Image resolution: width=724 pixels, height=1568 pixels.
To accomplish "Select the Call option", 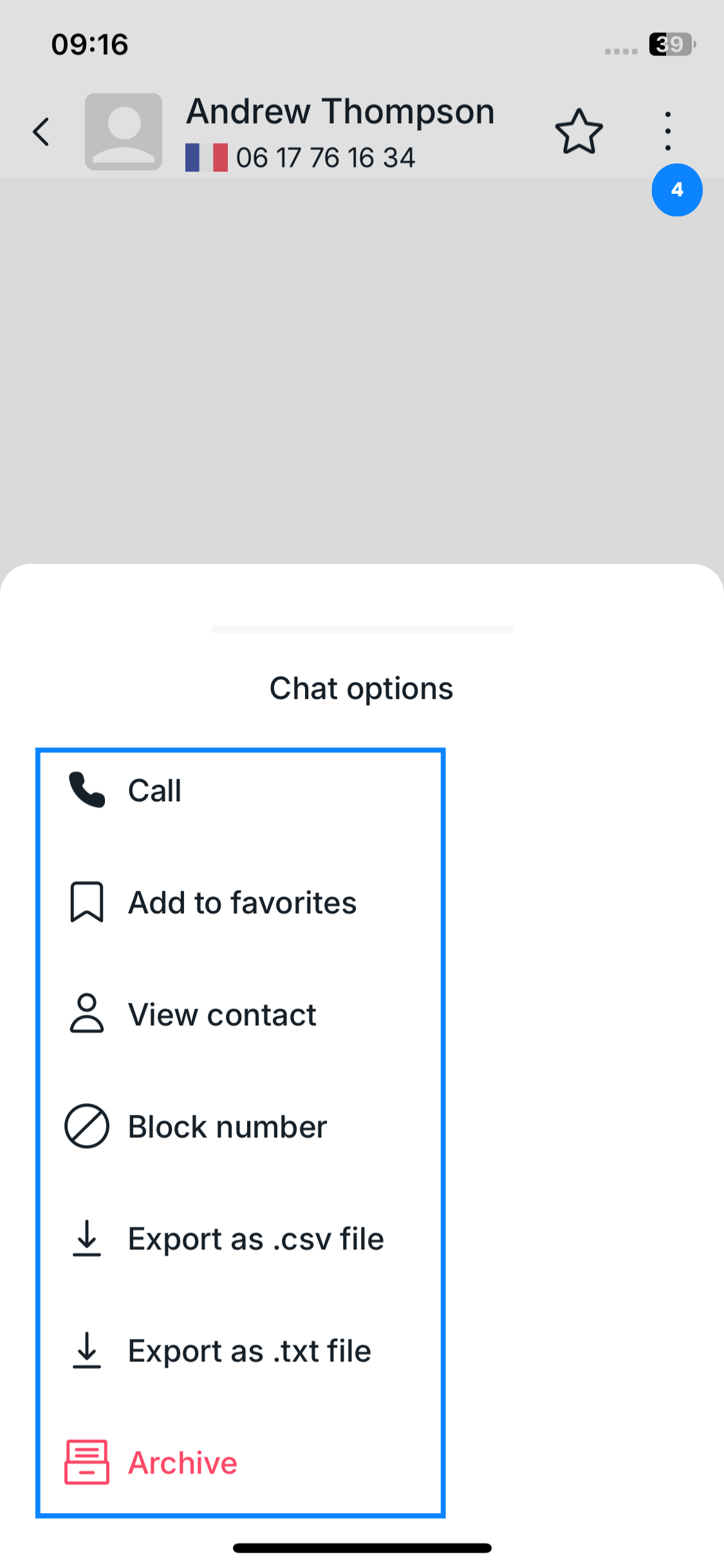I will (x=155, y=790).
